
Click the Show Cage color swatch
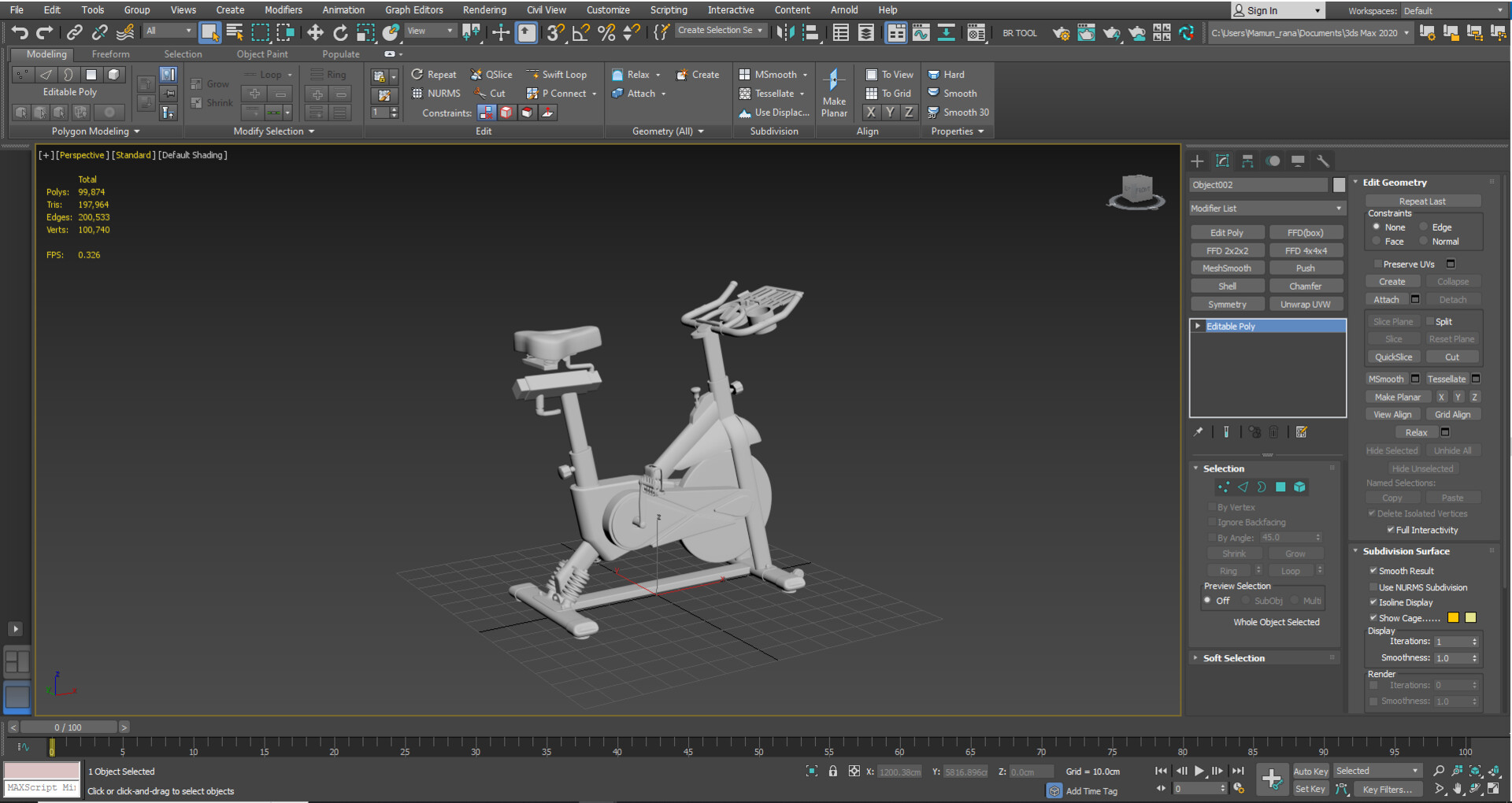point(1453,617)
